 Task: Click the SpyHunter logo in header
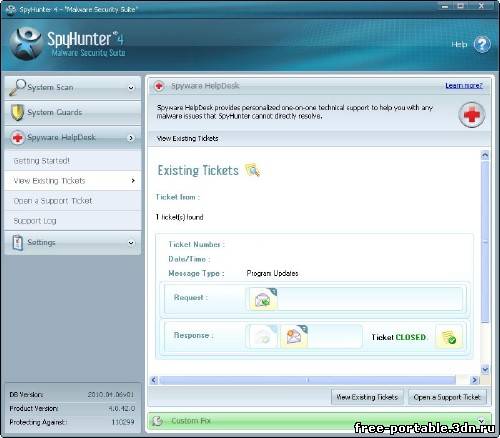26,44
